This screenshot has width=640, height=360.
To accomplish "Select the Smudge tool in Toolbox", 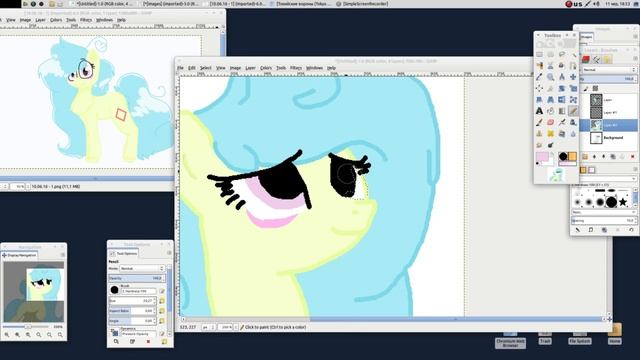I will click(539, 145).
